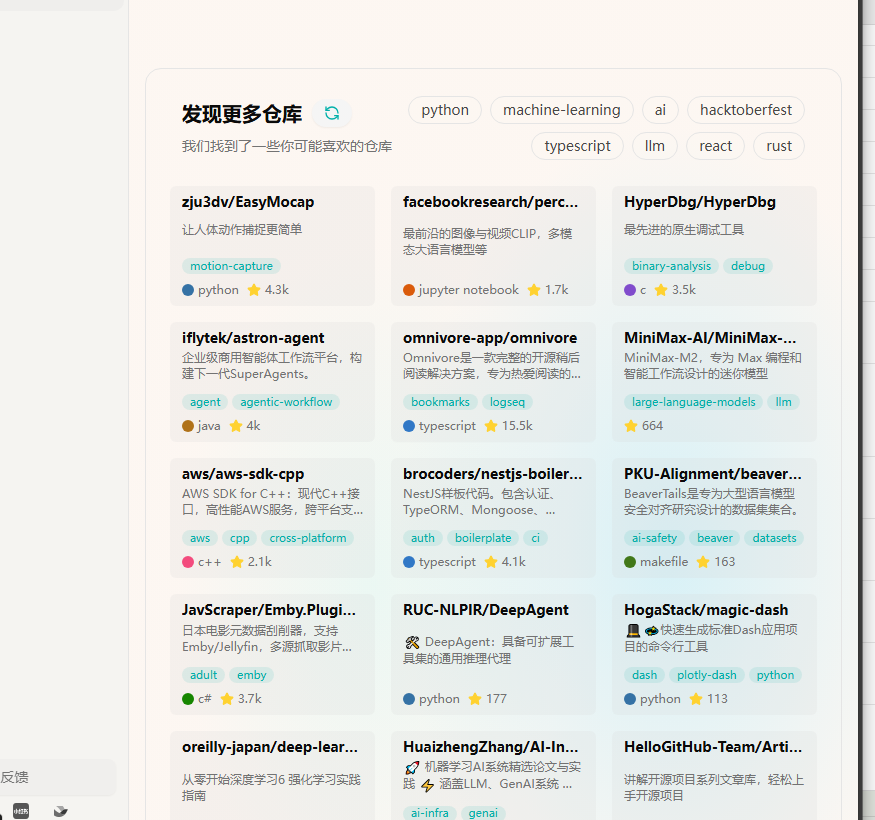Click the star icon on omnivore-app/omnivore card
875x820 pixels.
tap(491, 426)
